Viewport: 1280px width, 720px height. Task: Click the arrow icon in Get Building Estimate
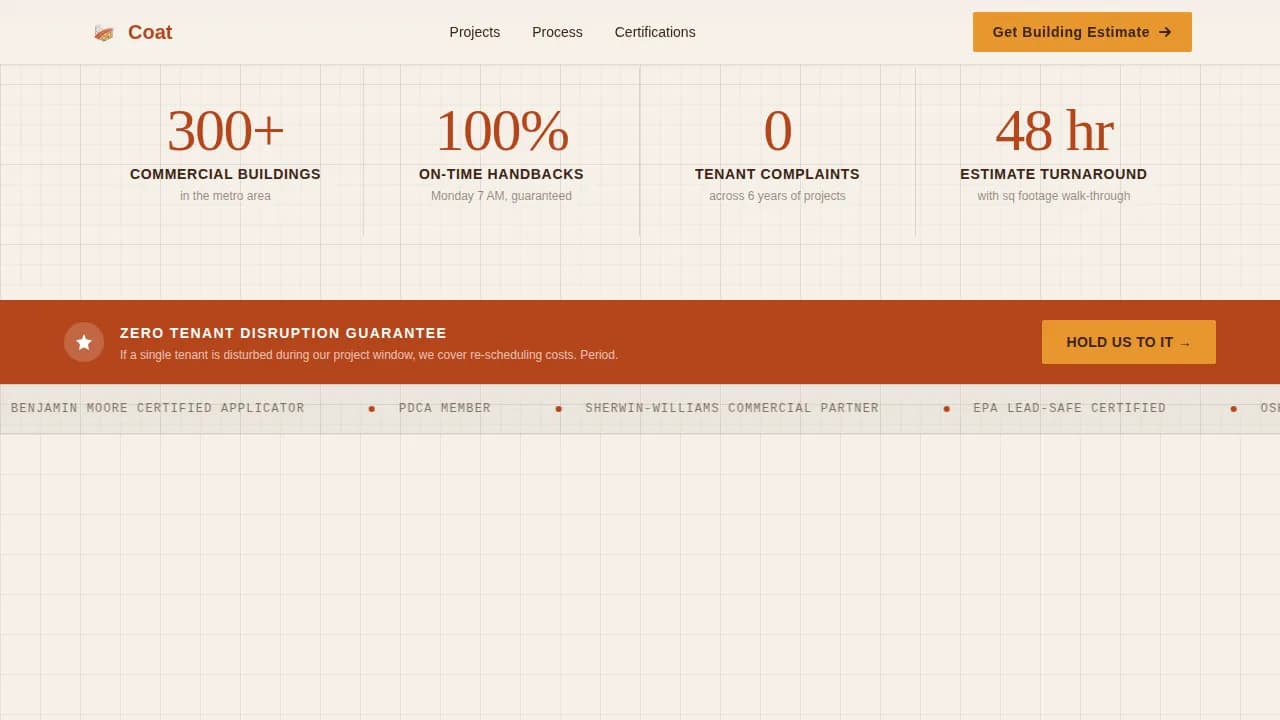[1165, 32]
